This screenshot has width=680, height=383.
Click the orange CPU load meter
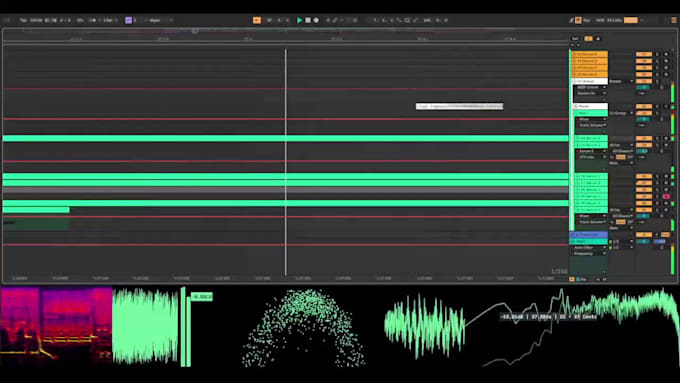[x=631, y=20]
